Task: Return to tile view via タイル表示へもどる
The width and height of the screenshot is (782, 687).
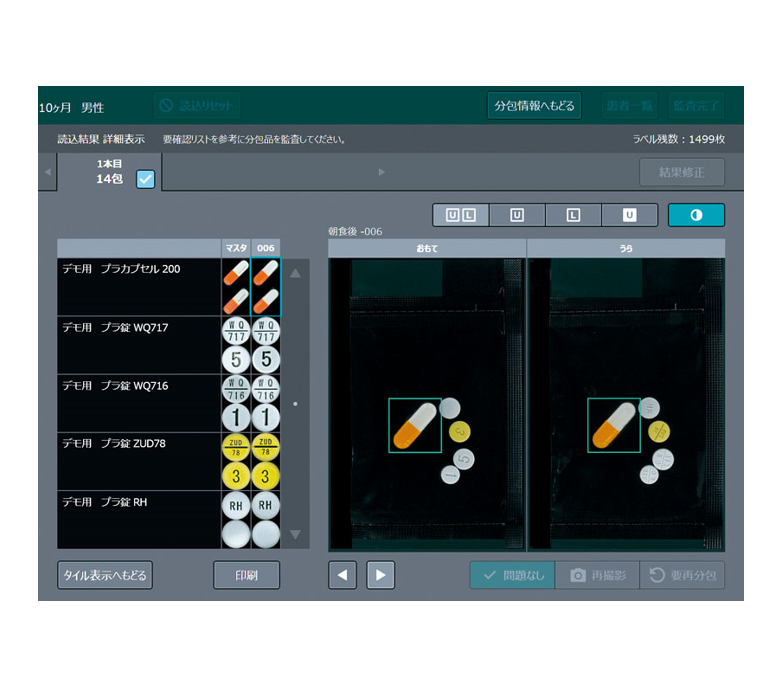Action: [105, 575]
